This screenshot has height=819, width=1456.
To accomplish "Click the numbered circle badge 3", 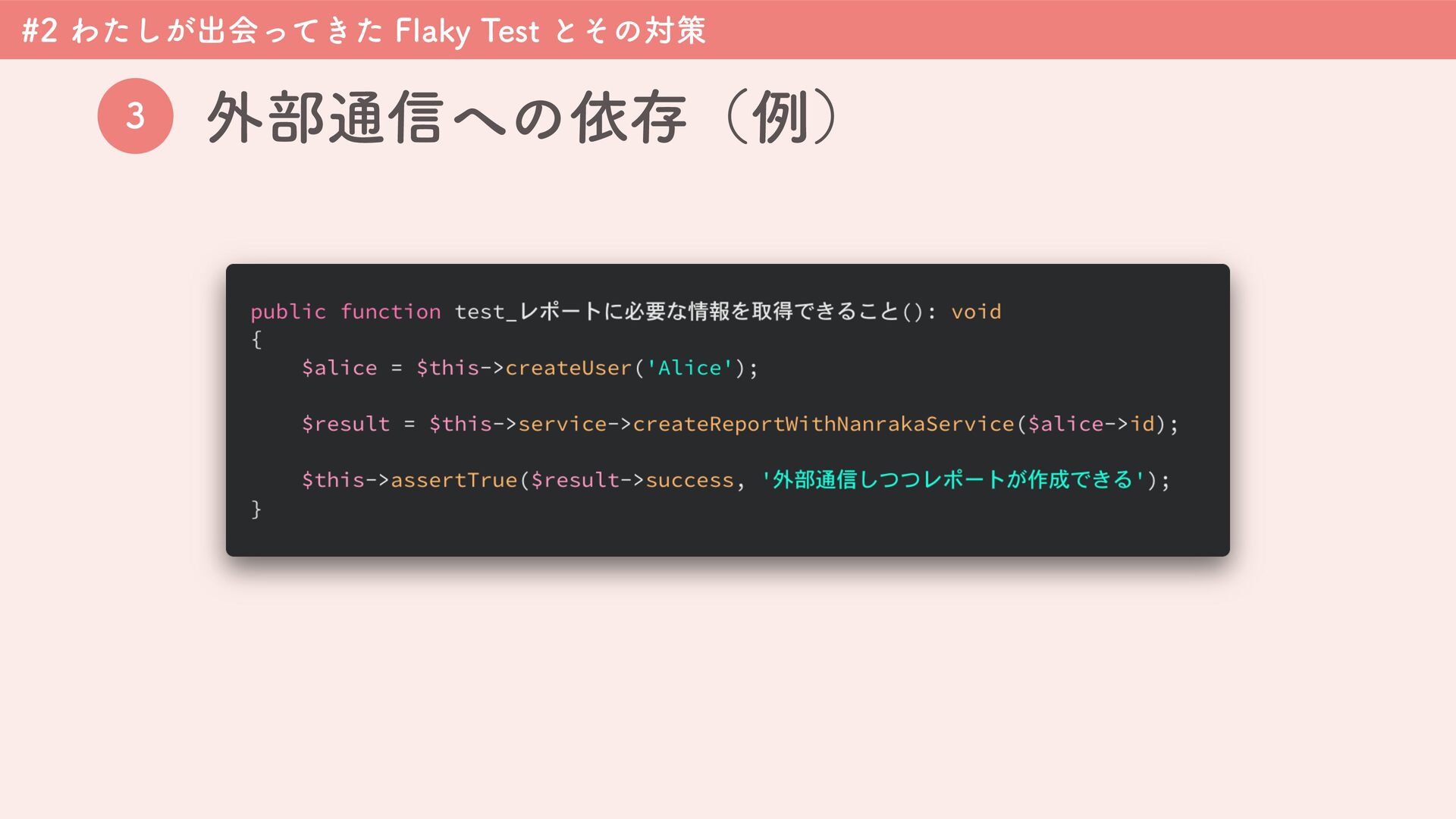I will coord(135,116).
